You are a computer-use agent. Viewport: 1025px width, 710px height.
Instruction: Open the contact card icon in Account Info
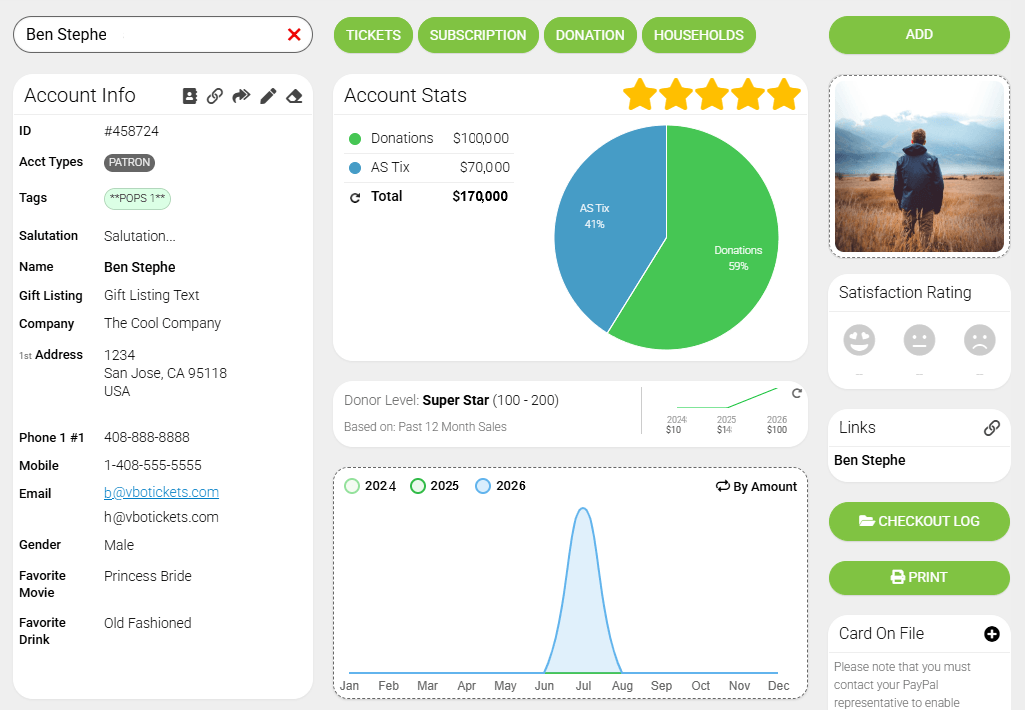coord(190,96)
